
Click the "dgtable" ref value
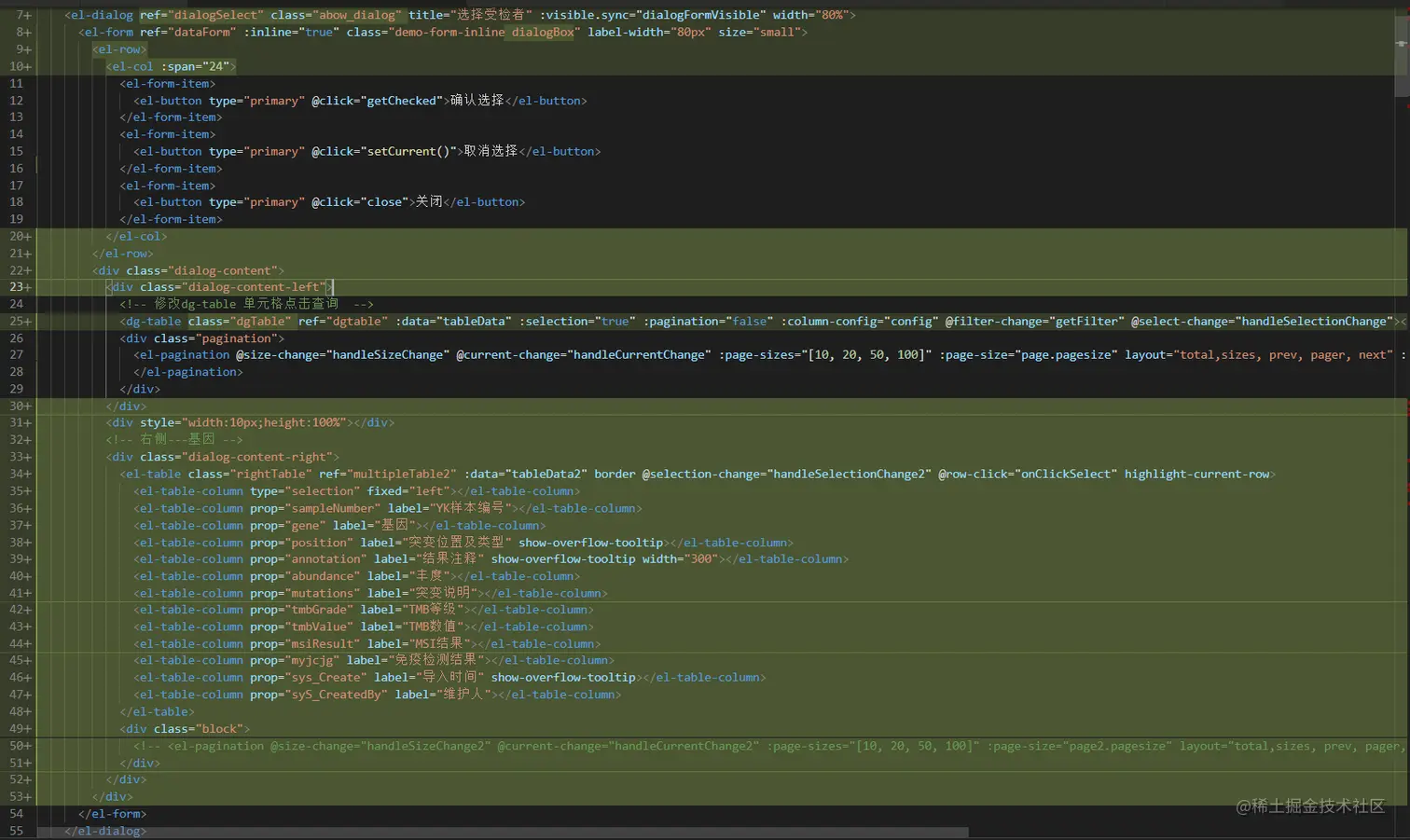pos(357,322)
